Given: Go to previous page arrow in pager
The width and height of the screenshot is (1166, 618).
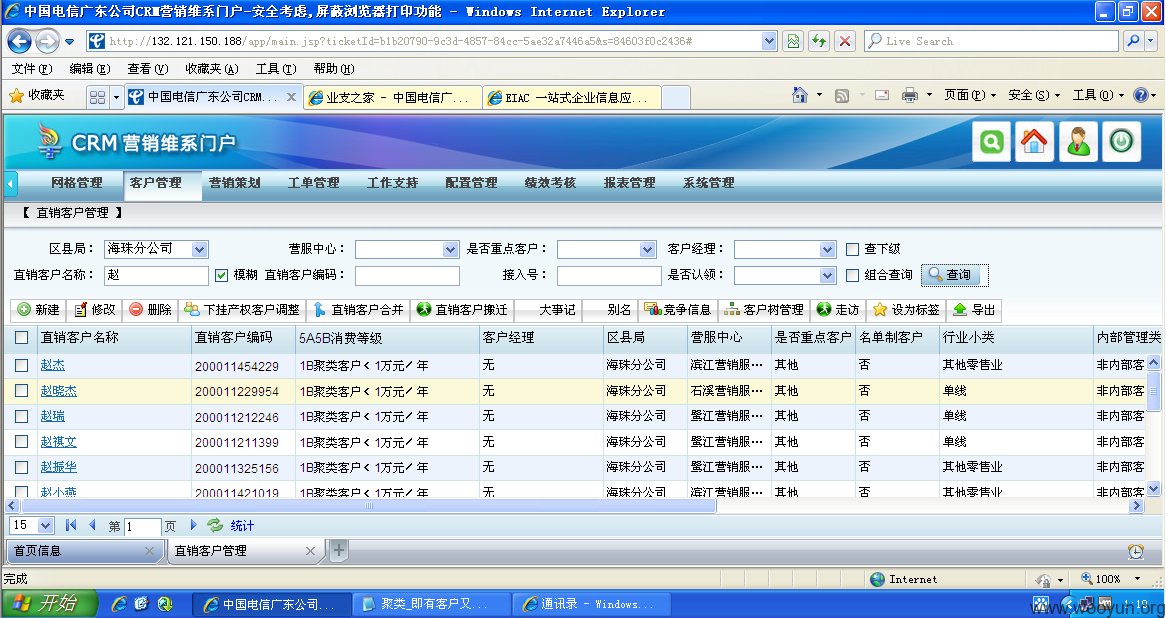Looking at the screenshot, I should [92, 525].
